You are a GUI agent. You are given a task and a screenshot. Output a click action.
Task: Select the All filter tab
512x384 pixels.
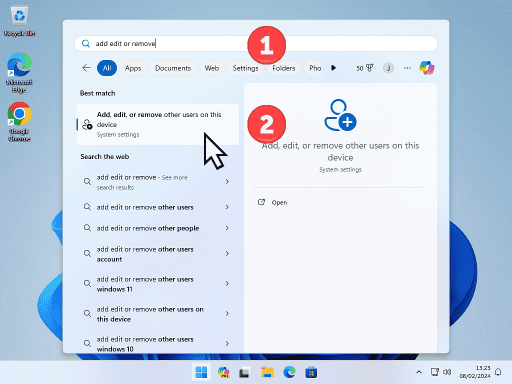click(107, 68)
